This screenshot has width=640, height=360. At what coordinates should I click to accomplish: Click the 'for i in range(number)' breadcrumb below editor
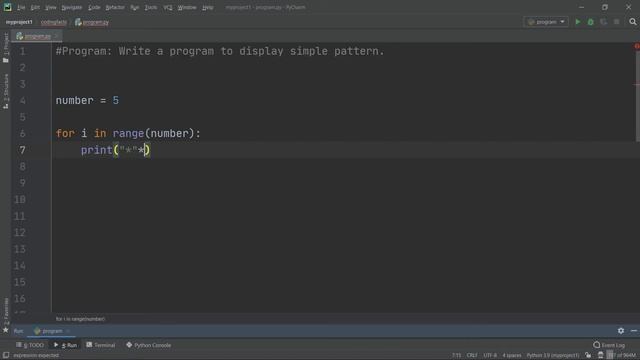click(x=80, y=319)
